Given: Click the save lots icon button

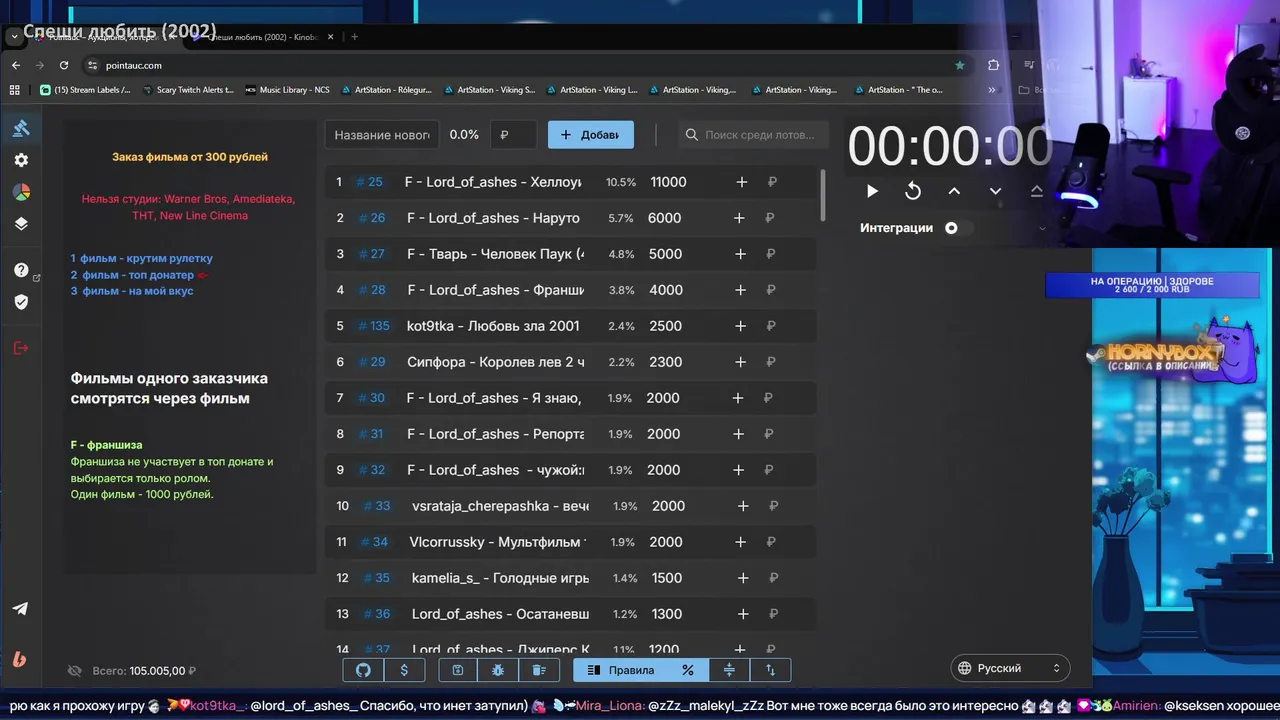Looking at the screenshot, I should click(457, 670).
